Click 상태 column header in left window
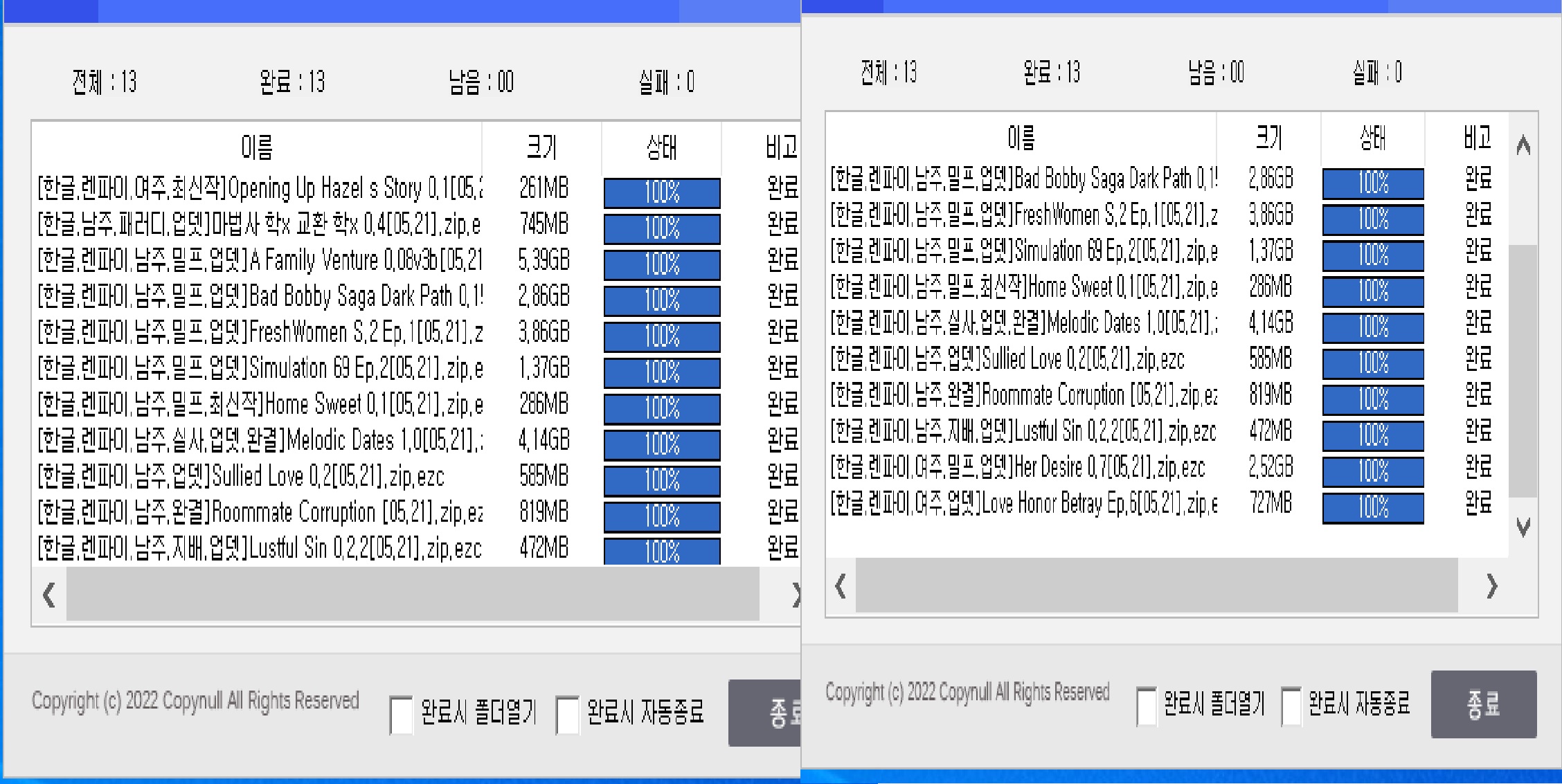 coord(661,147)
